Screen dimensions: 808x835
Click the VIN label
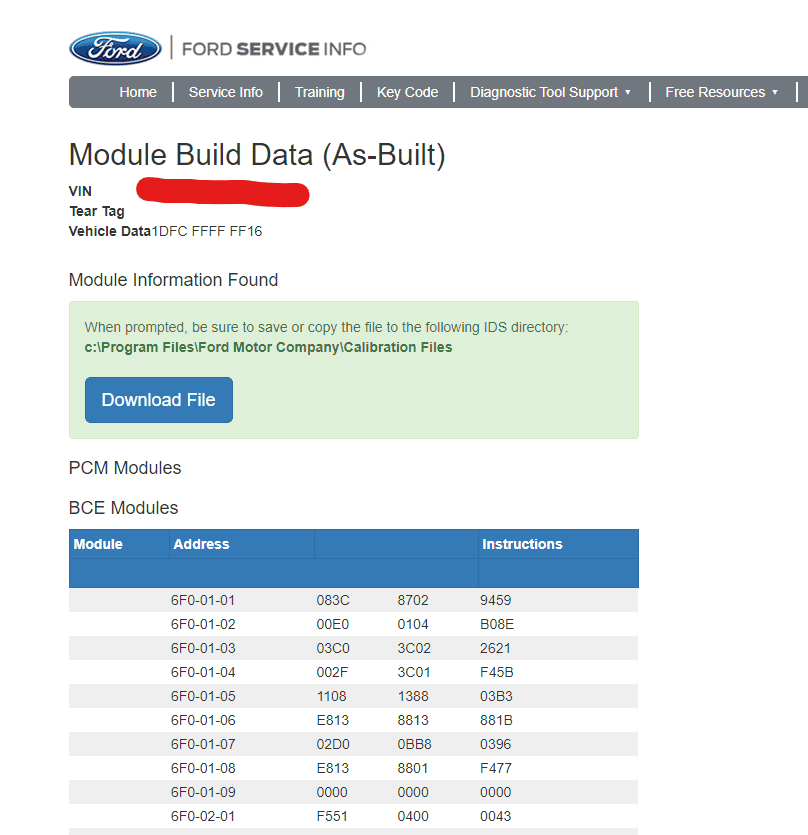coord(80,191)
